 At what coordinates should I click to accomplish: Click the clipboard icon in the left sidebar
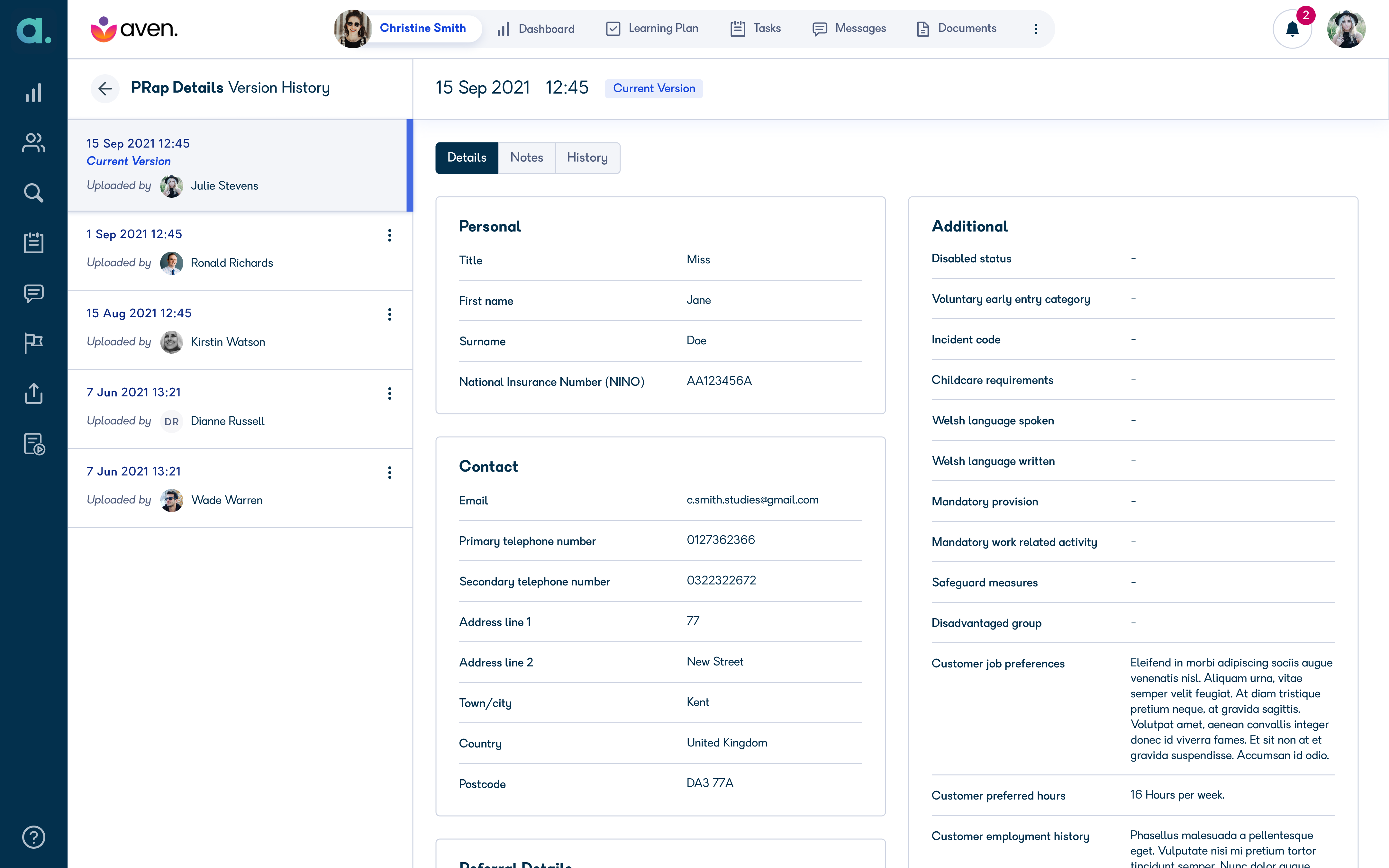[33, 243]
